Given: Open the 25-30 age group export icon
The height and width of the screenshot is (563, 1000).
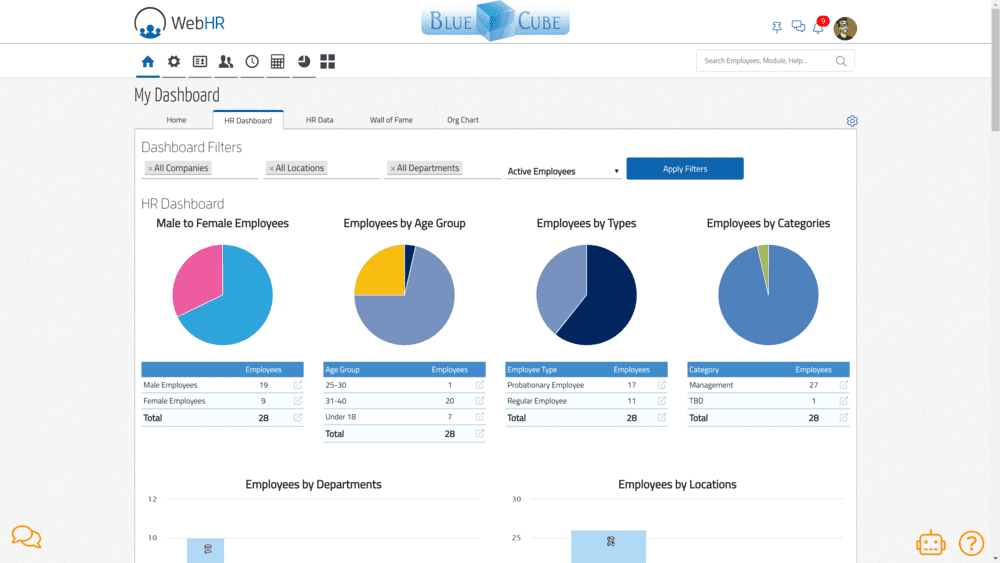Looking at the screenshot, I should point(480,385).
